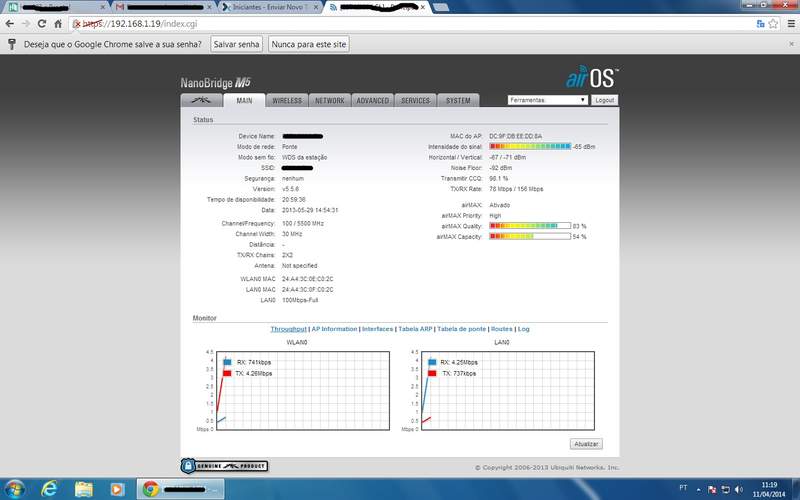This screenshot has height=500, width=800.
Task: Open the AP Information link
Action: [334, 329]
